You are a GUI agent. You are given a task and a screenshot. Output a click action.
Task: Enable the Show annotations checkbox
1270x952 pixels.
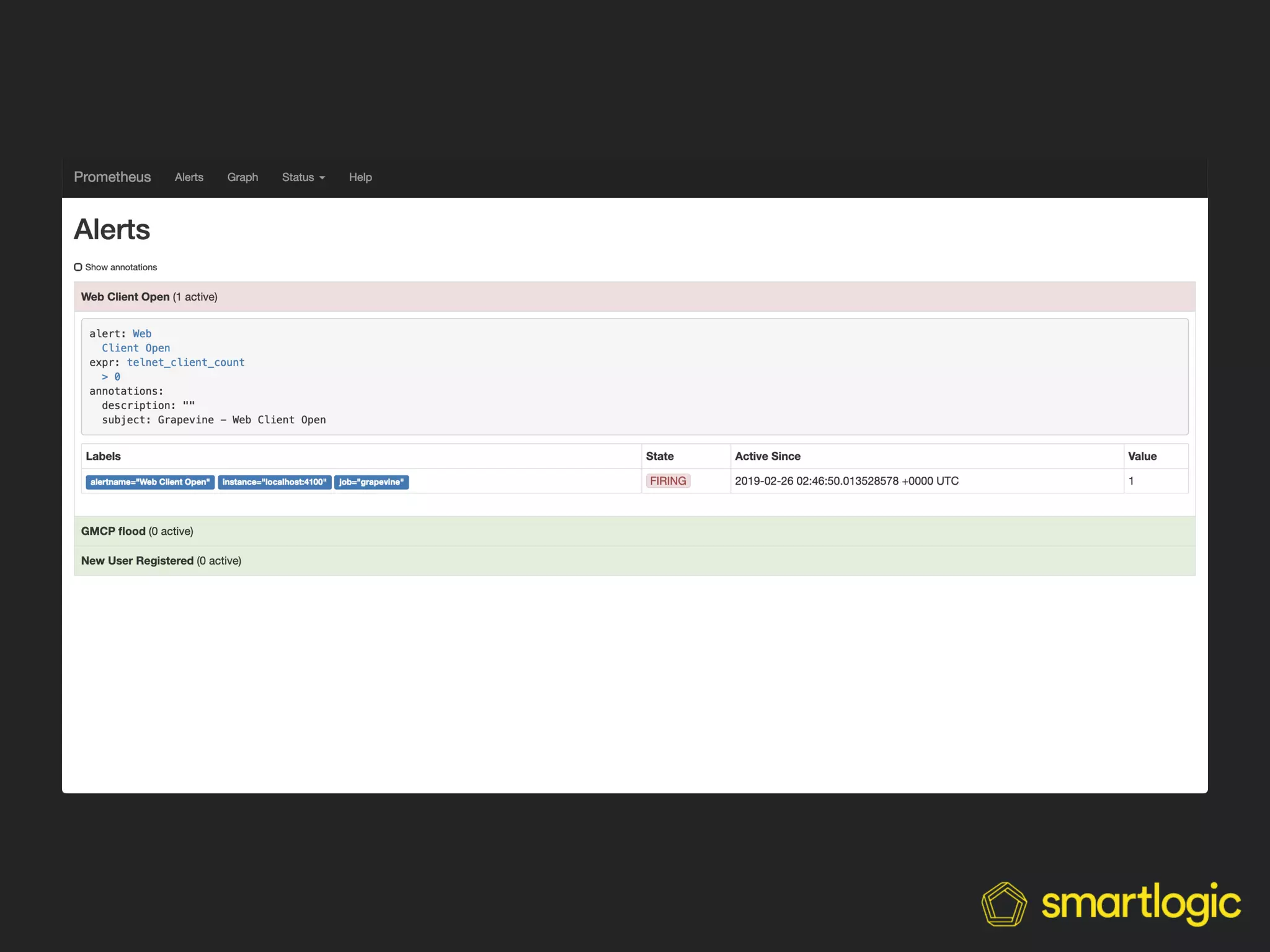pos(78,267)
